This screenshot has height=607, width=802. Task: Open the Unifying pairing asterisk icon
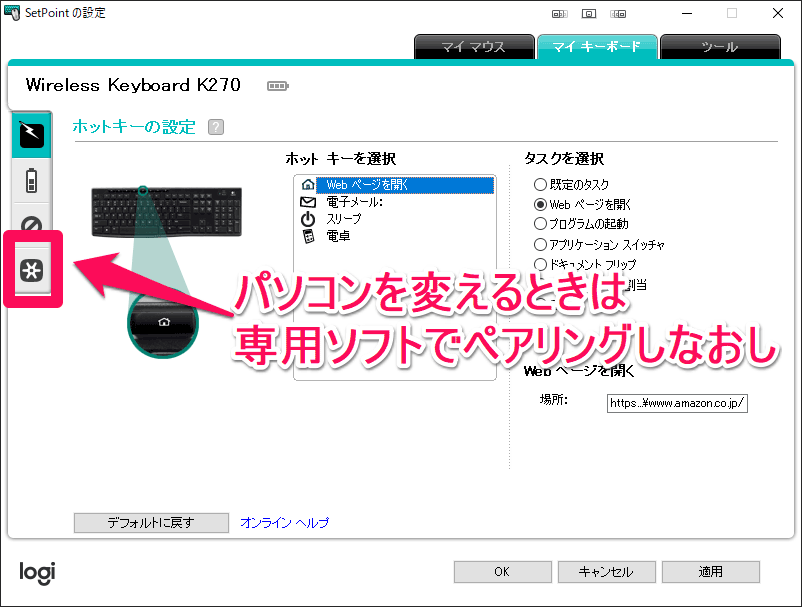click(33, 270)
